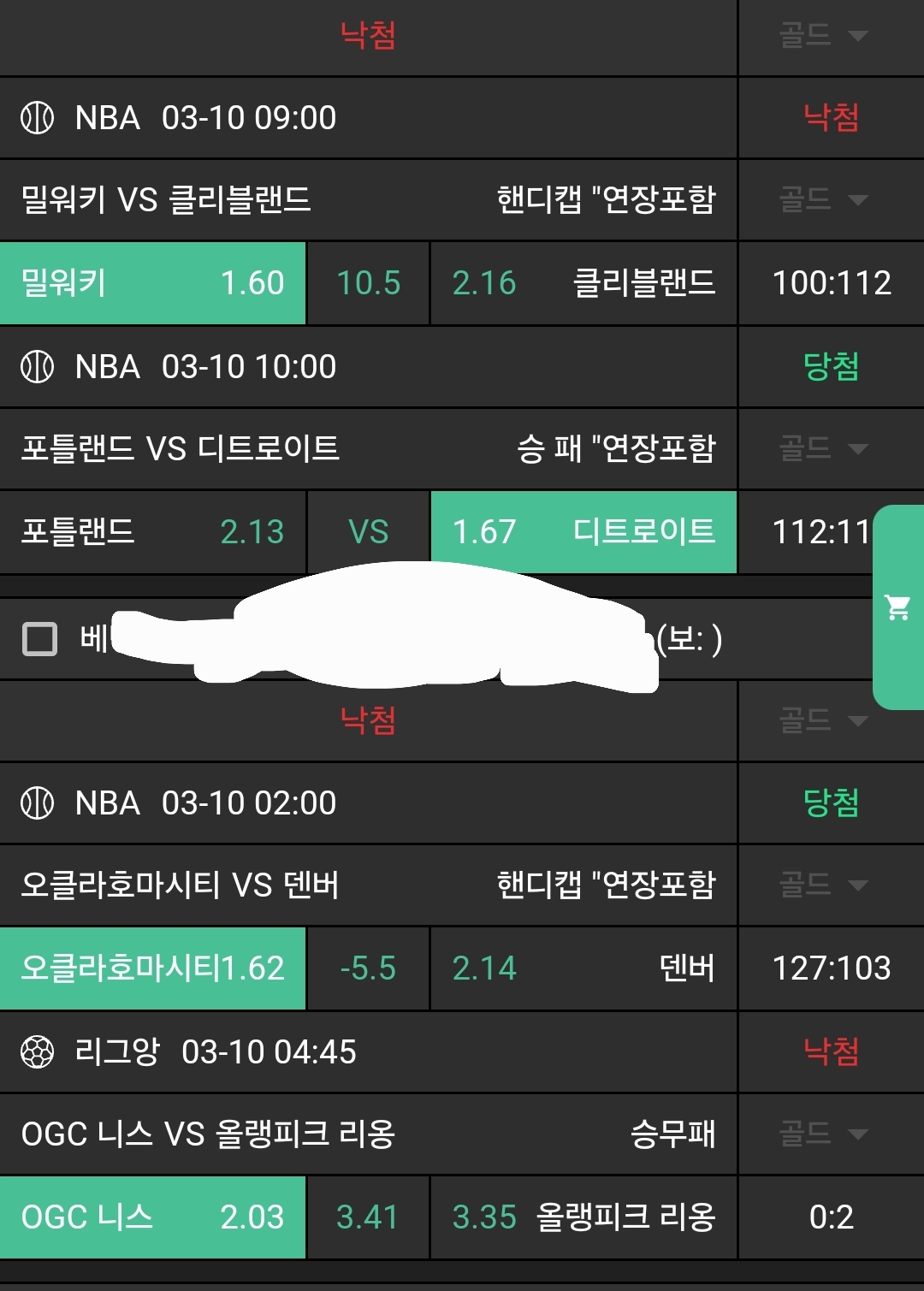Tick the bet slip checkbox beside 베
The height and width of the screenshot is (1291, 924).
point(39,639)
